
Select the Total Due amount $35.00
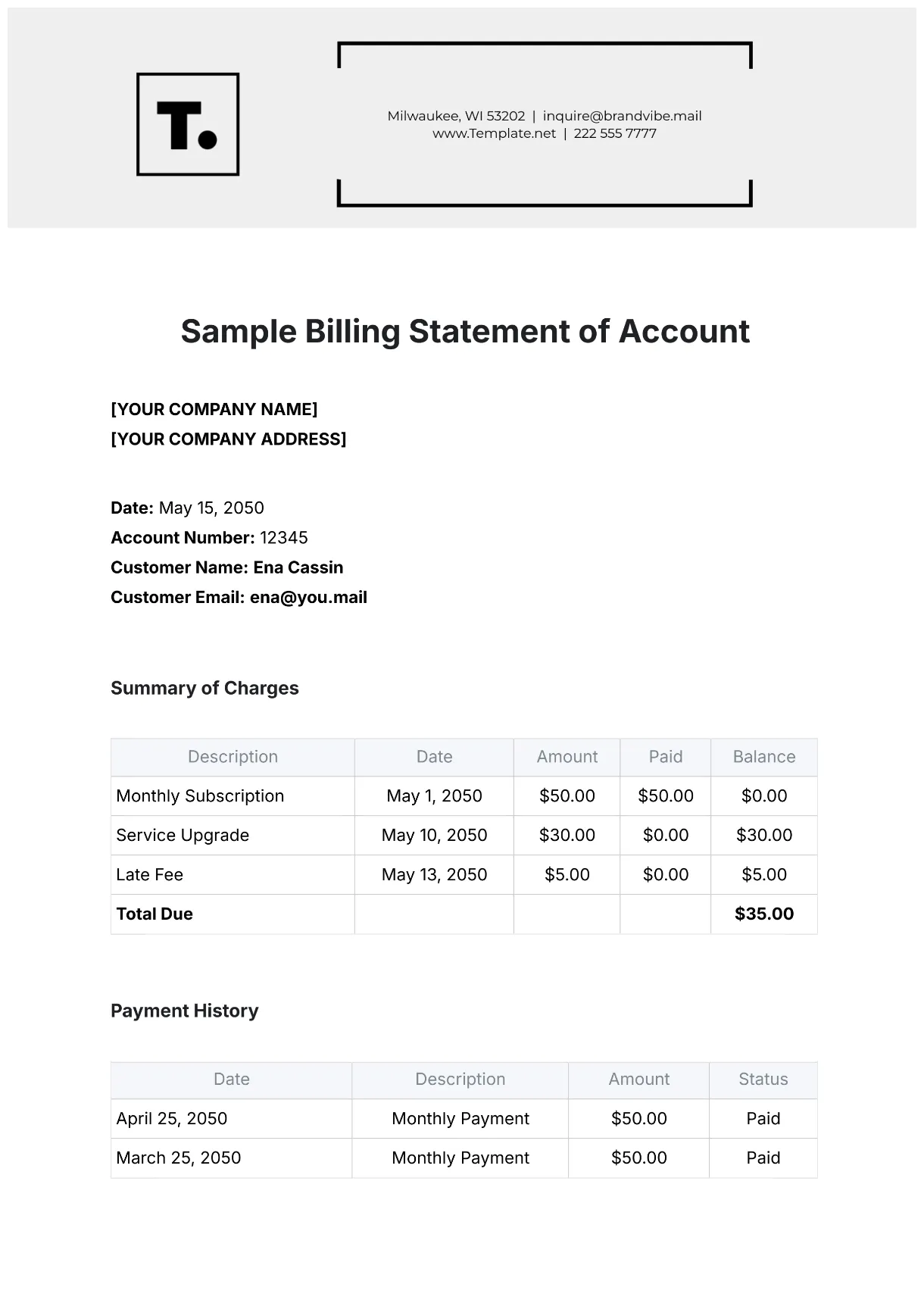click(x=763, y=914)
